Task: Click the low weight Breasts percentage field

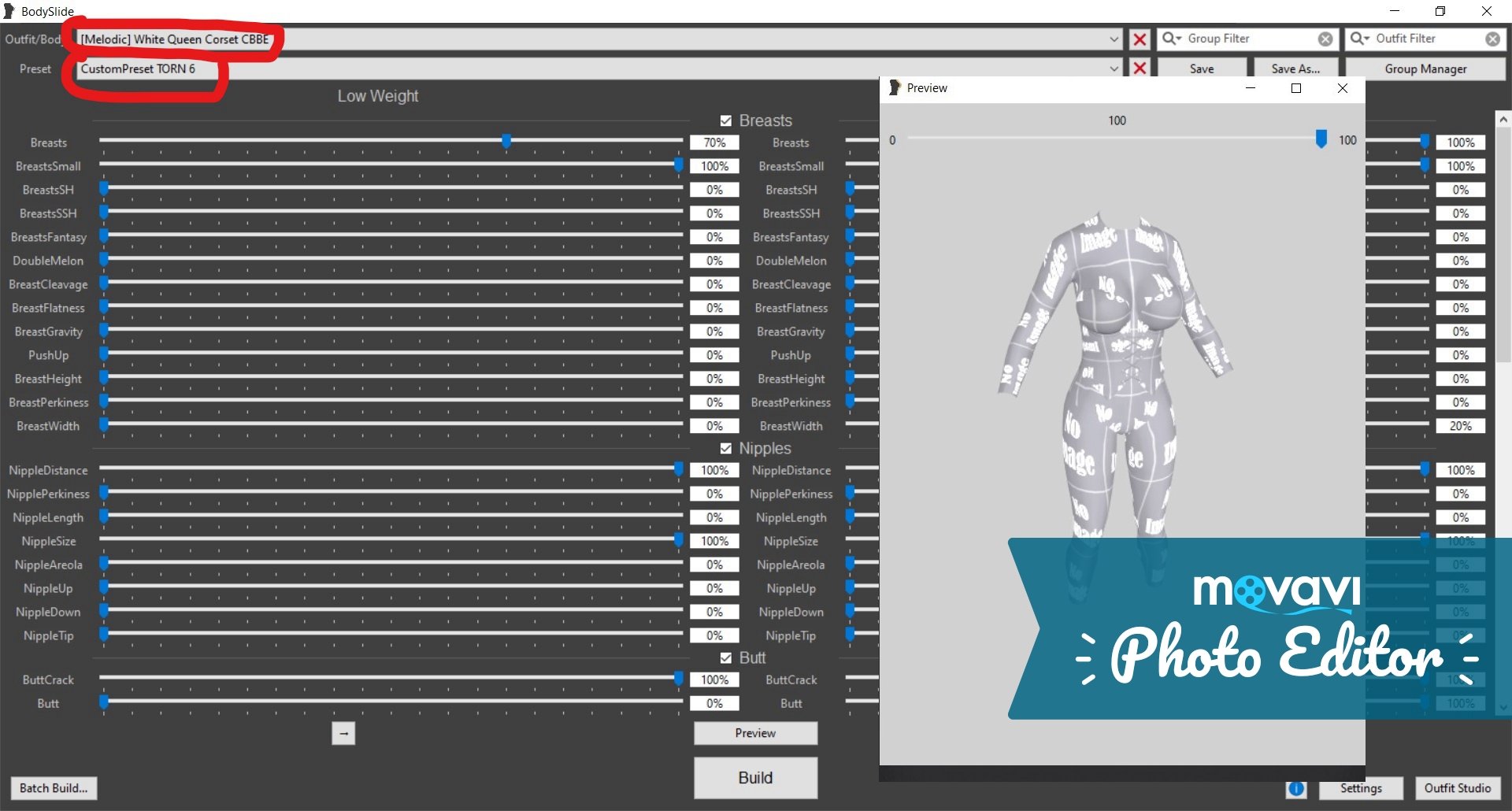Action: click(714, 143)
